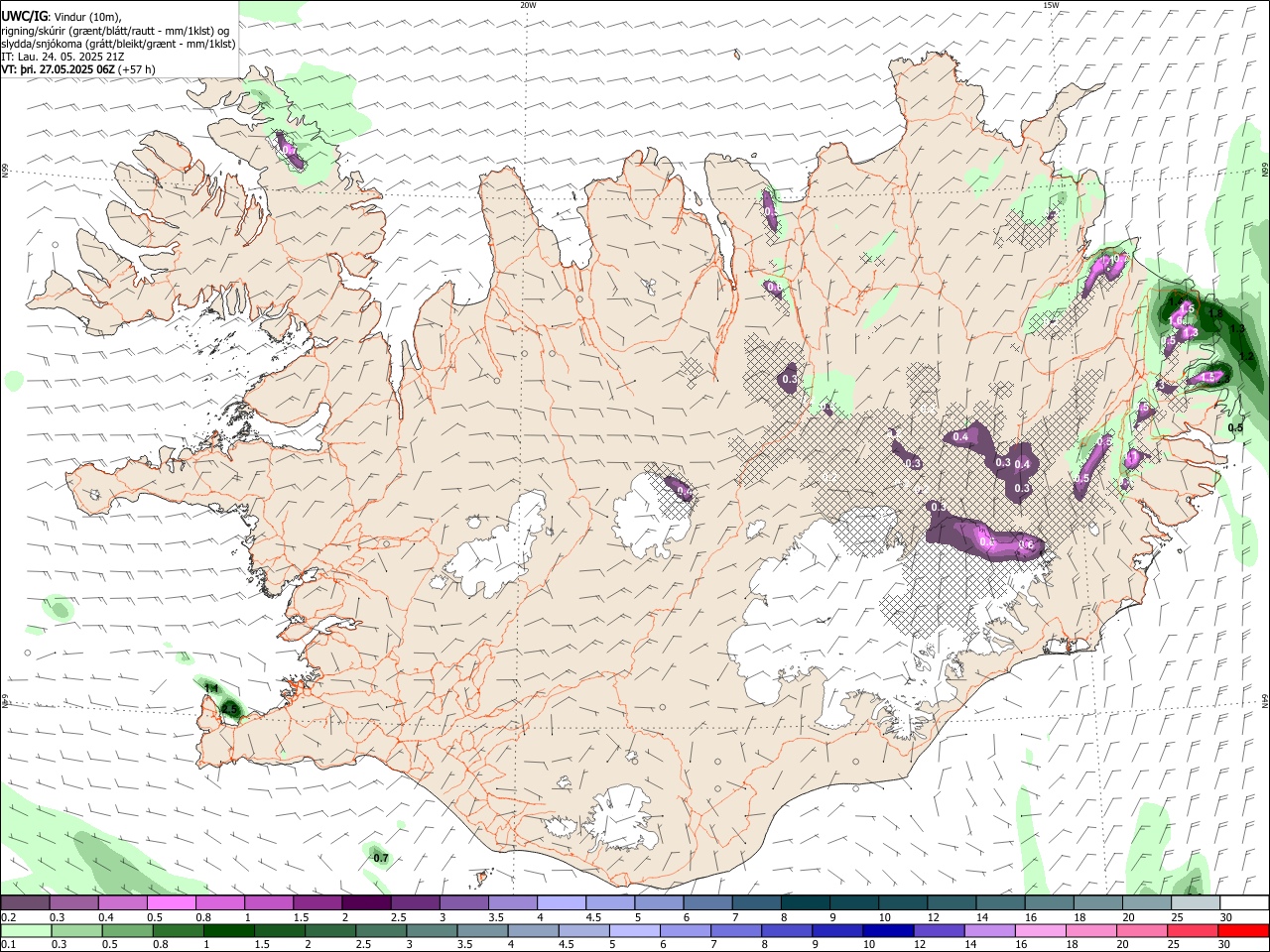Click the 'VT: þri. 27.05.2025 06Z' valid time
The height and width of the screenshot is (952, 1270).
[x=59, y=69]
